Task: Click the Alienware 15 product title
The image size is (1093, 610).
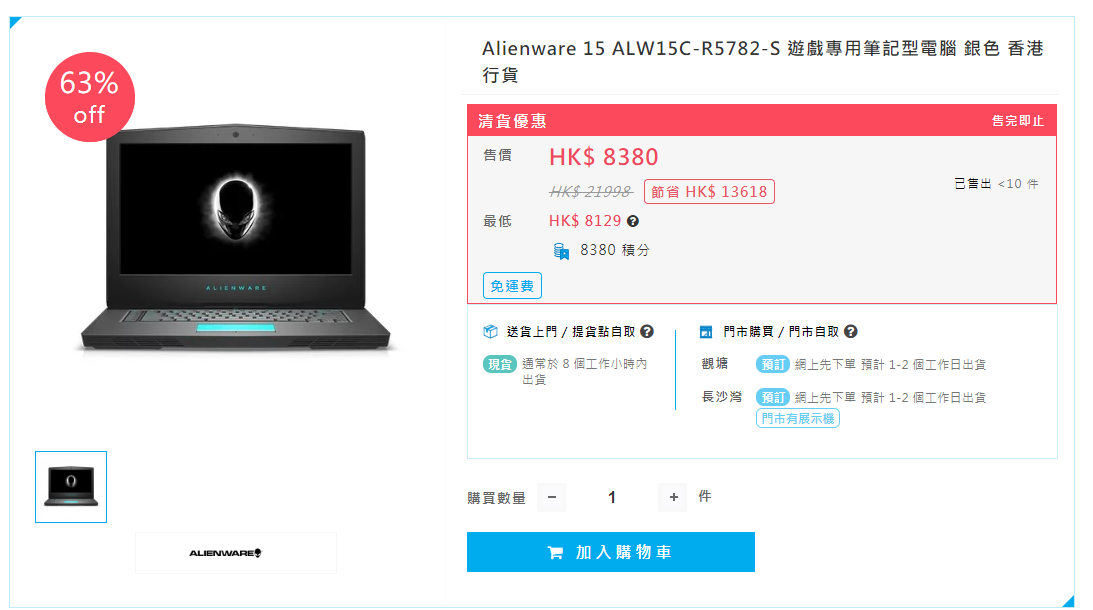Action: coord(763,61)
